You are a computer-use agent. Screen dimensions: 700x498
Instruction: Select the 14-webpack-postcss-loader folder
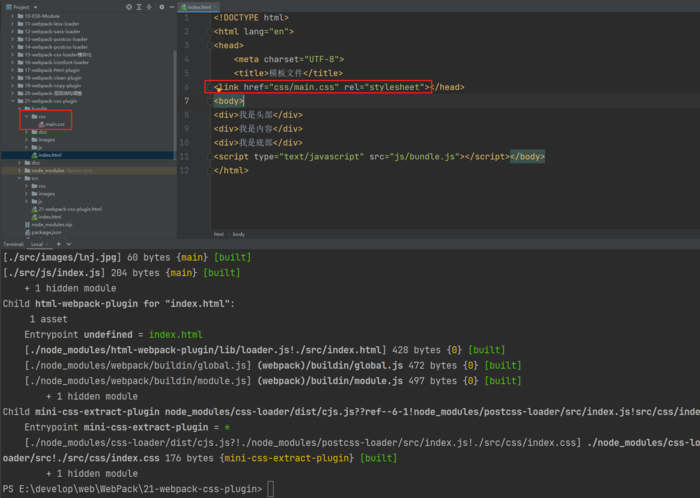point(56,47)
